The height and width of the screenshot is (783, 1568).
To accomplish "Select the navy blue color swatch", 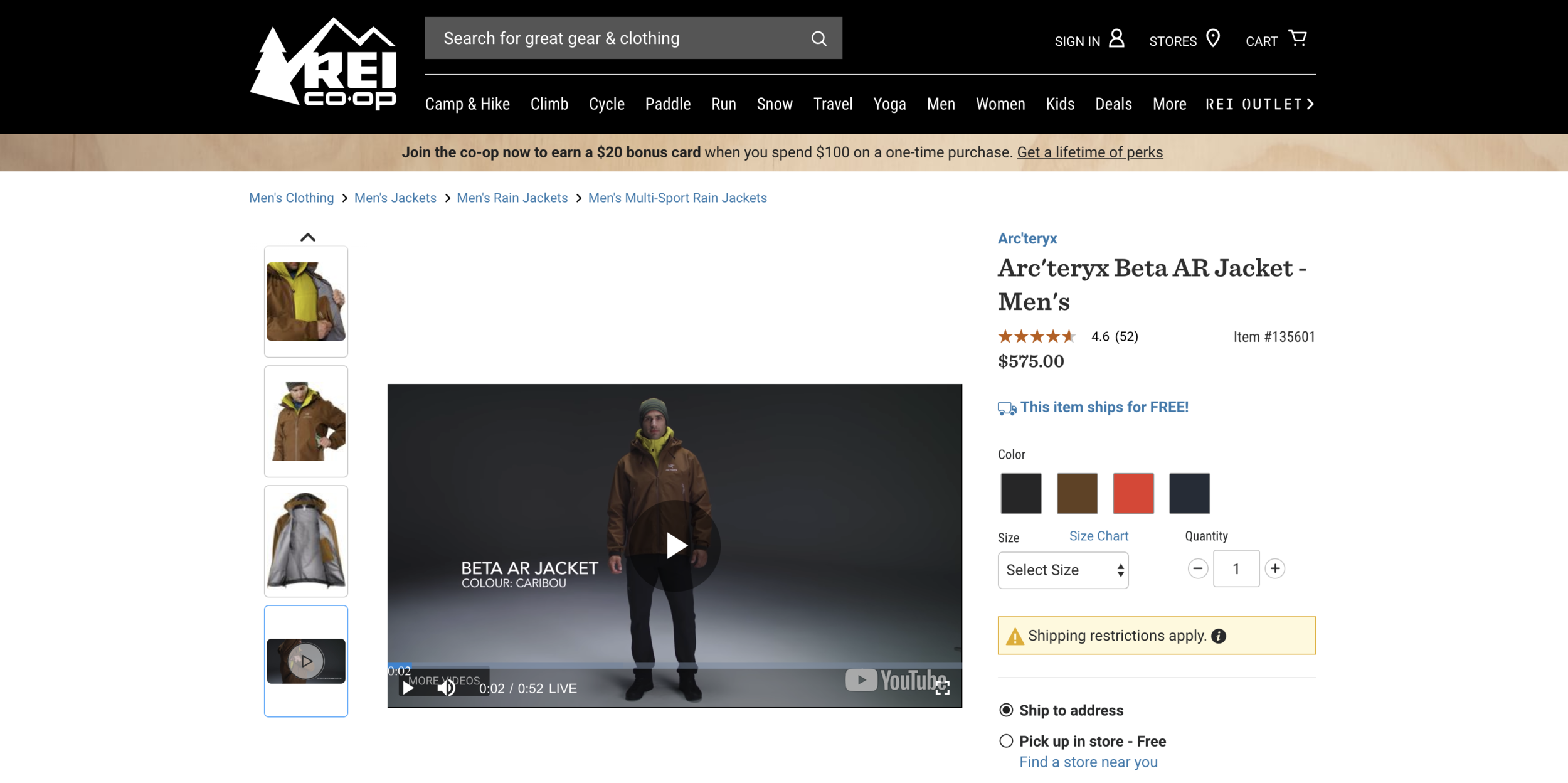I will pos(1189,494).
